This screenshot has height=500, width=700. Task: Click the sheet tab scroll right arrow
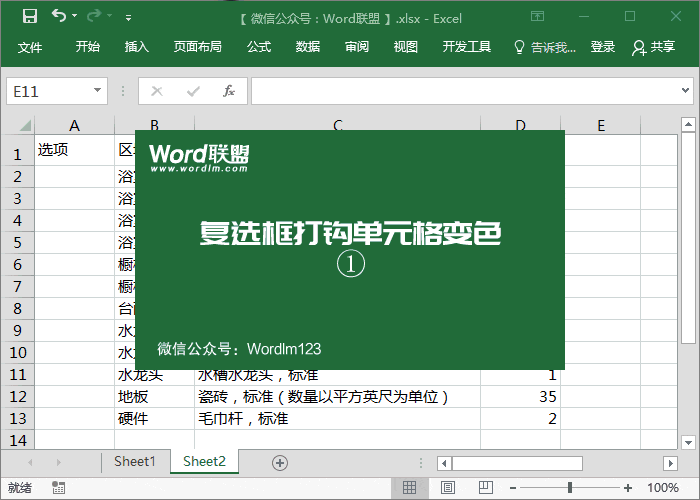[x=58, y=462]
